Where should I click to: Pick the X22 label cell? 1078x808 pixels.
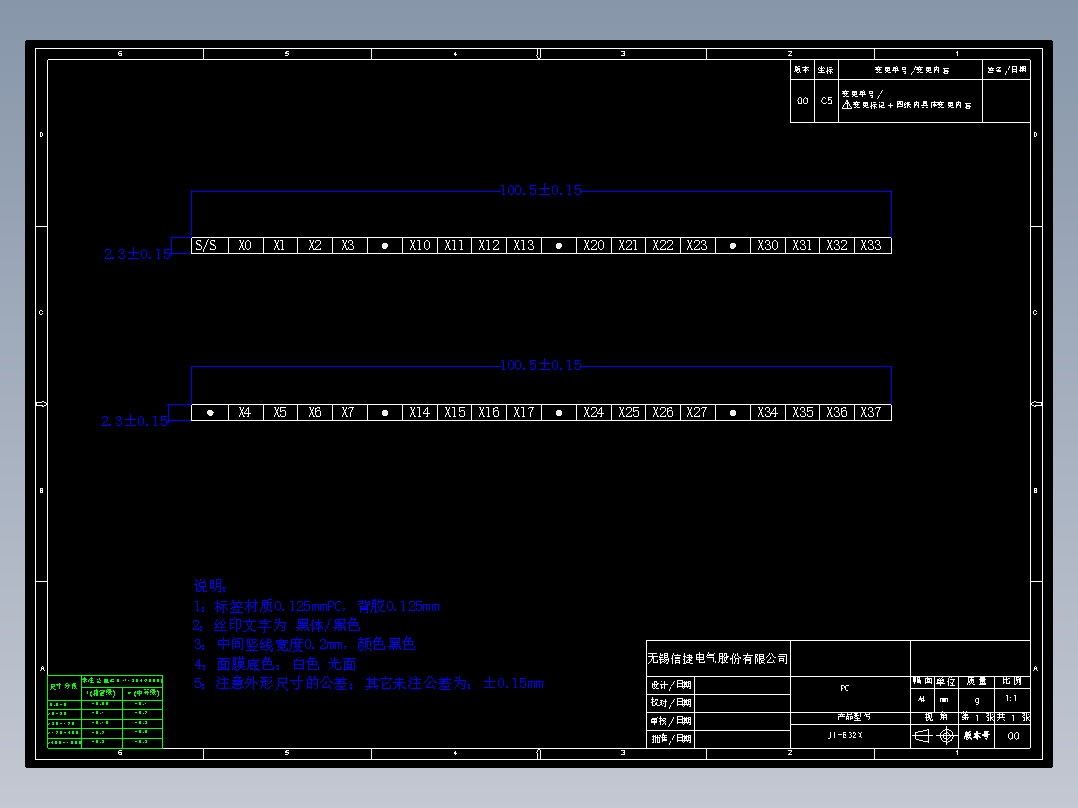point(663,245)
